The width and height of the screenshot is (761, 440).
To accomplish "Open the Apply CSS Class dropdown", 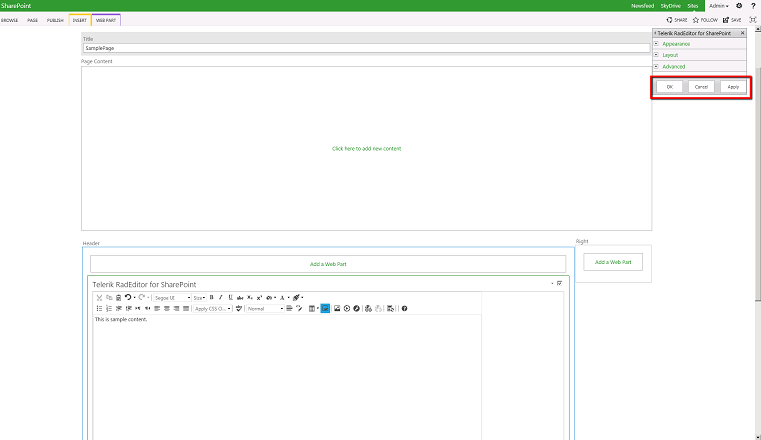I will click(213, 309).
